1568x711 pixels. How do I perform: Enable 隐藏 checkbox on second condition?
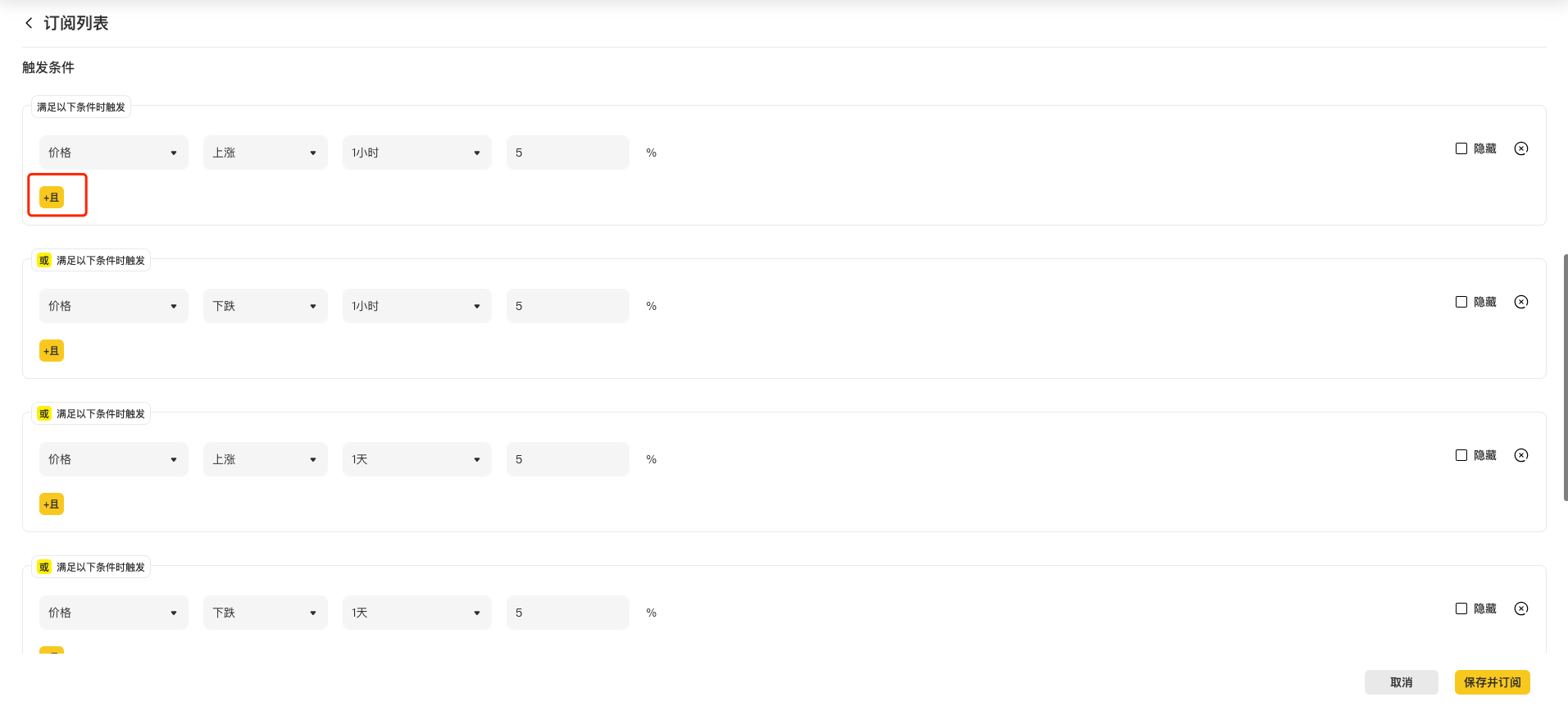[1461, 302]
